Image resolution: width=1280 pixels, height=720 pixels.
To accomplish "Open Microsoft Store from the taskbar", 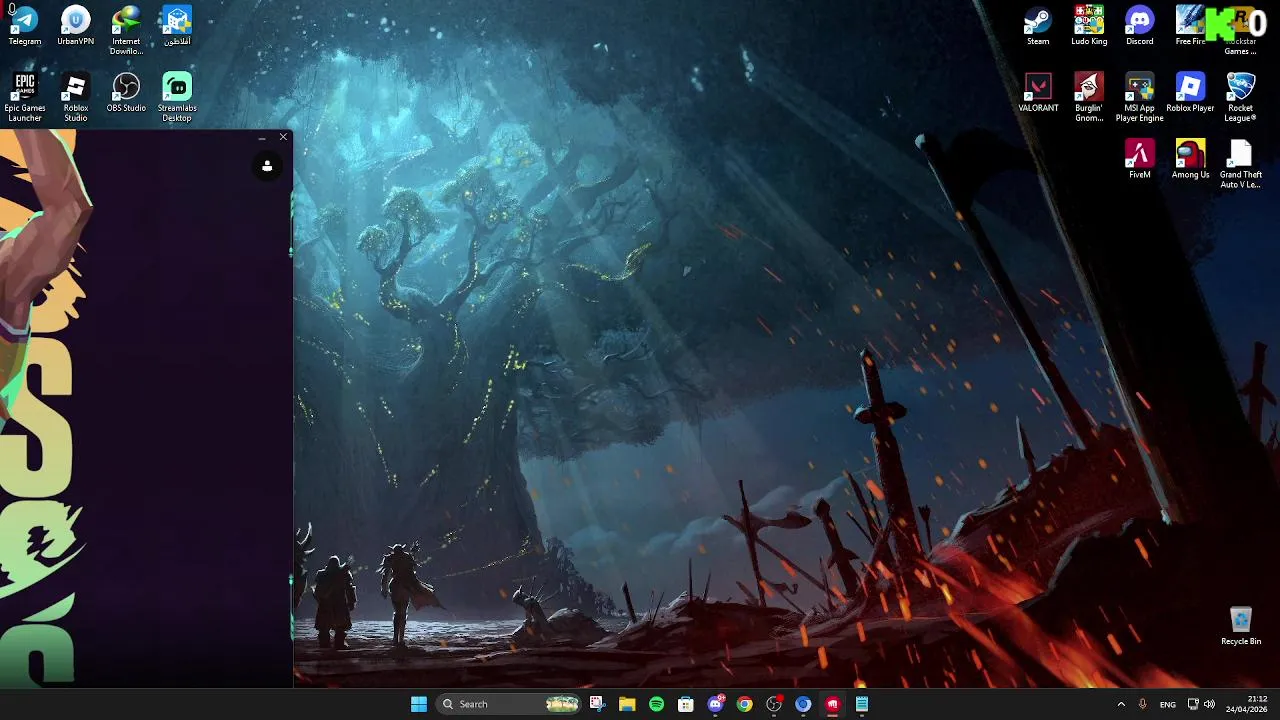I will [686, 704].
